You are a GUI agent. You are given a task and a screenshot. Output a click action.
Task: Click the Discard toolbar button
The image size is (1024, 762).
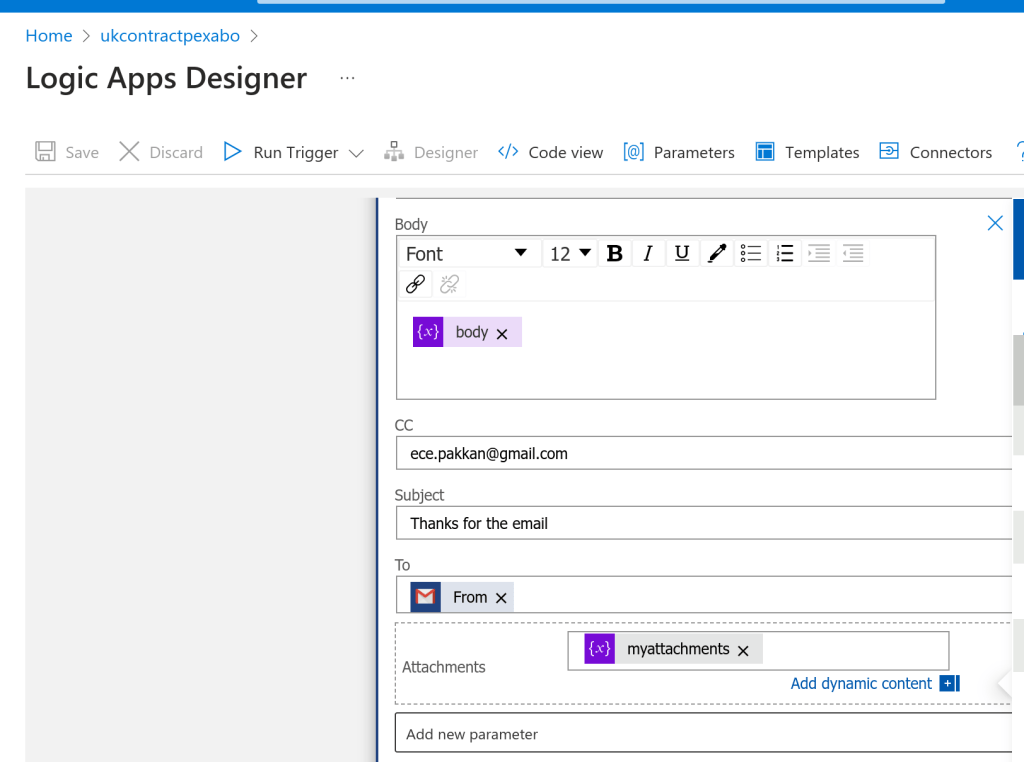[x=161, y=152]
